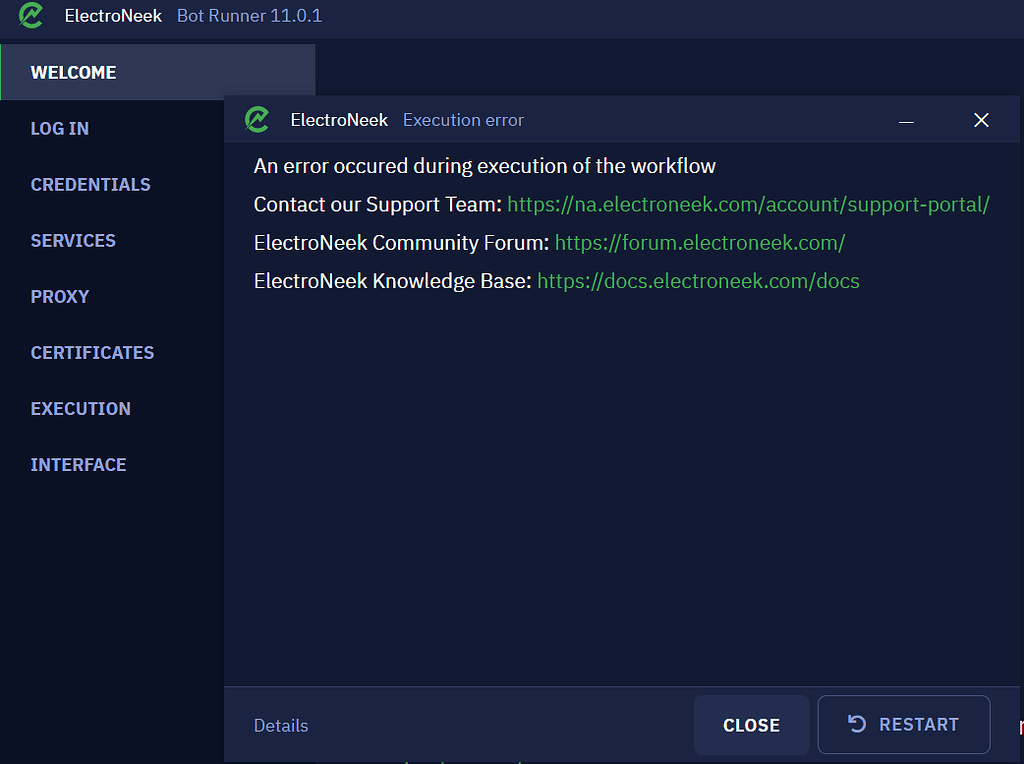Dismiss the dialog with the X button
The image size is (1024, 764).
click(x=981, y=119)
